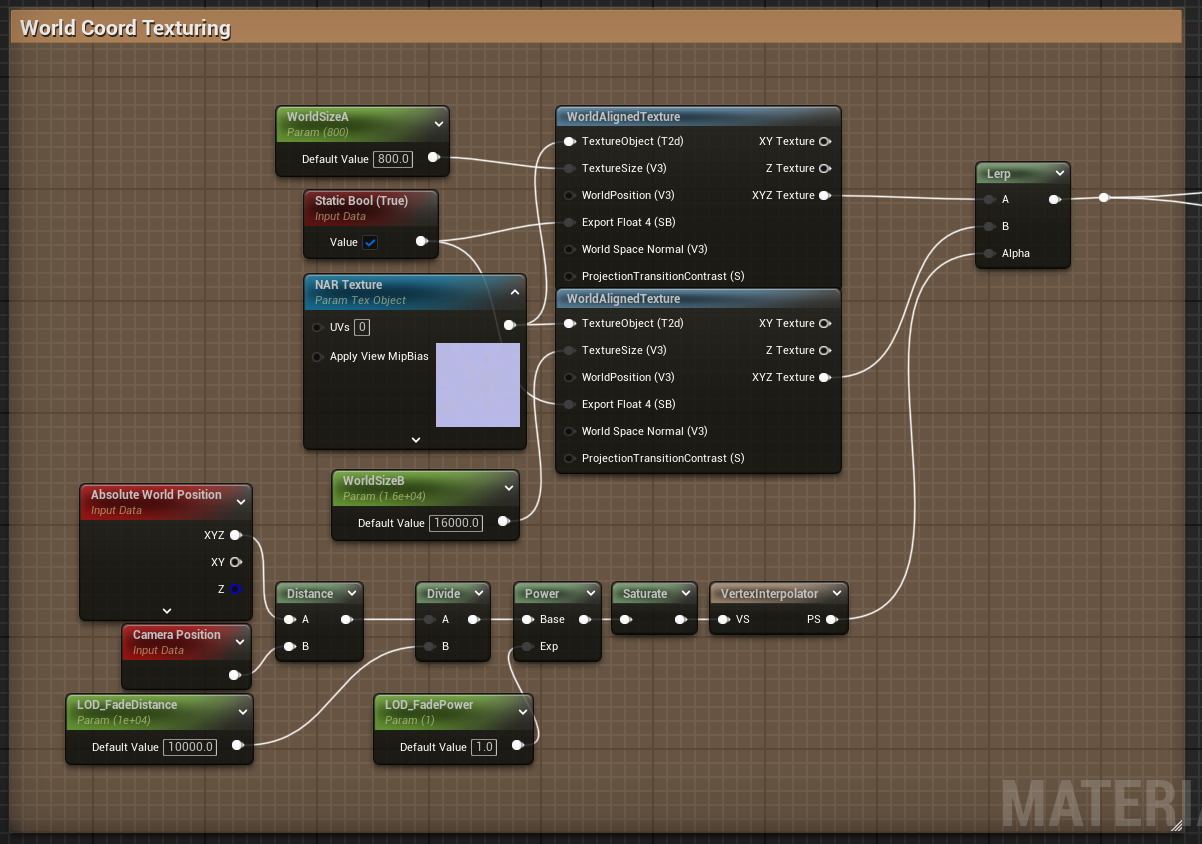Collapse Absolute World Position header chevron

tap(240, 502)
